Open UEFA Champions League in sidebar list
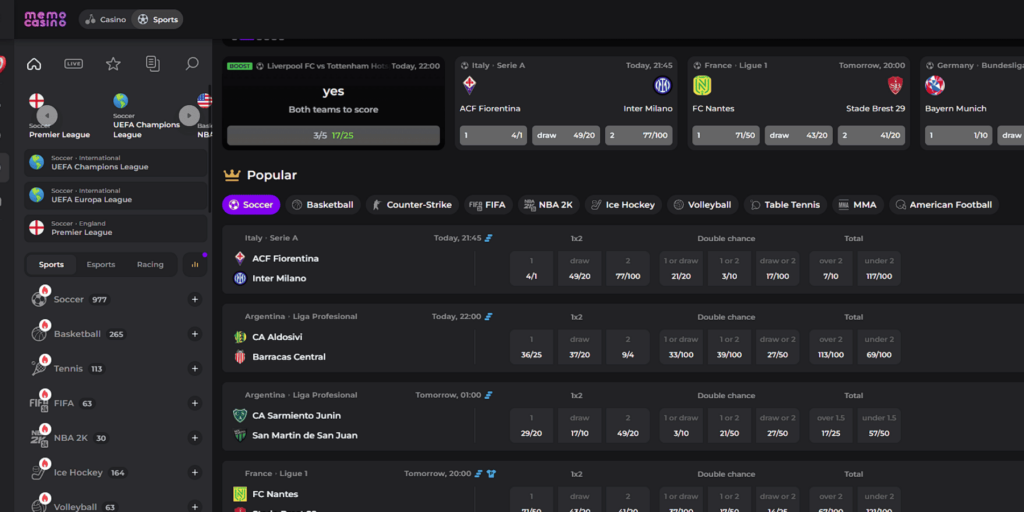This screenshot has width=1024, height=512. tap(116, 163)
